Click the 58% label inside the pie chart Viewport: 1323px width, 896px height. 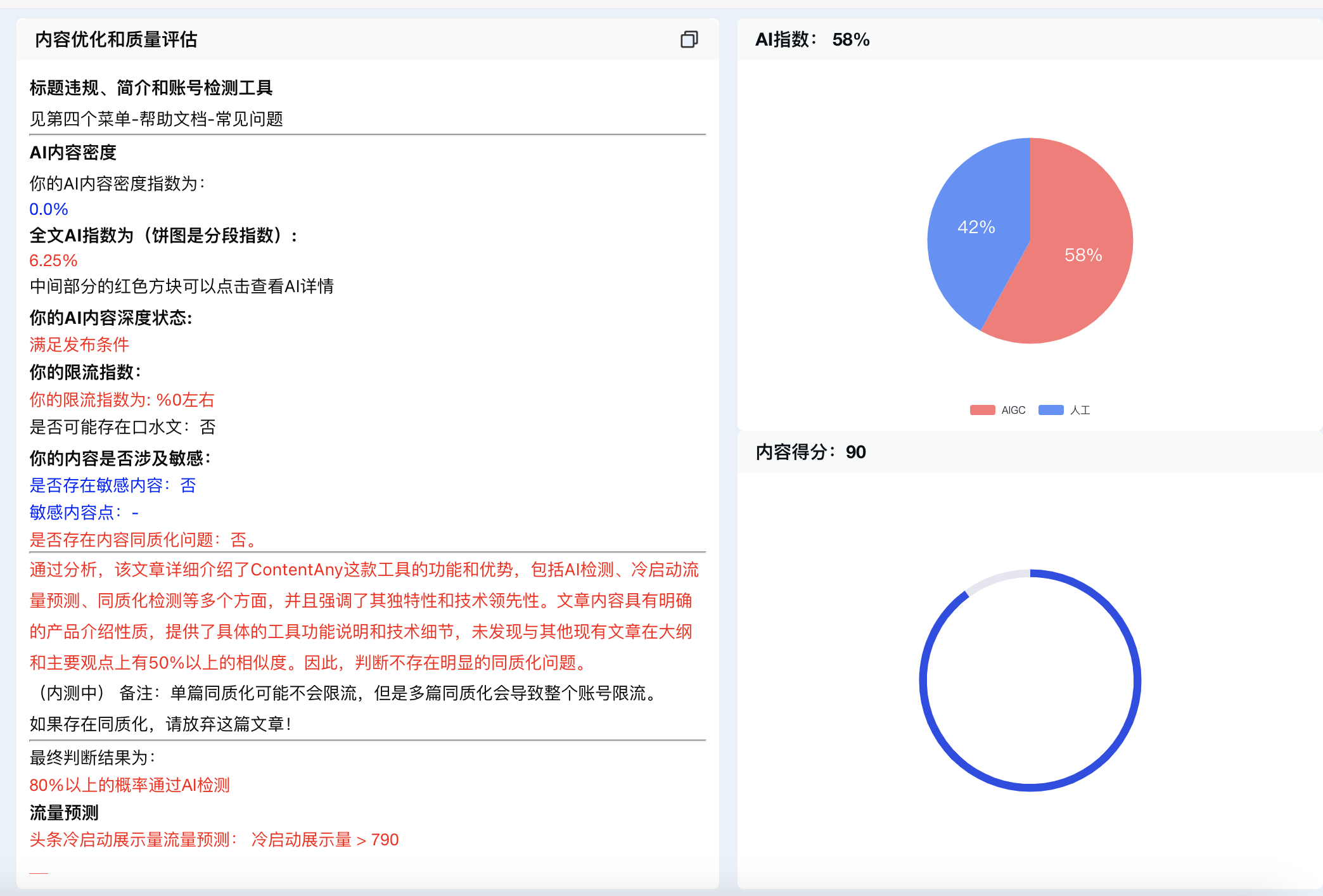(x=1083, y=256)
